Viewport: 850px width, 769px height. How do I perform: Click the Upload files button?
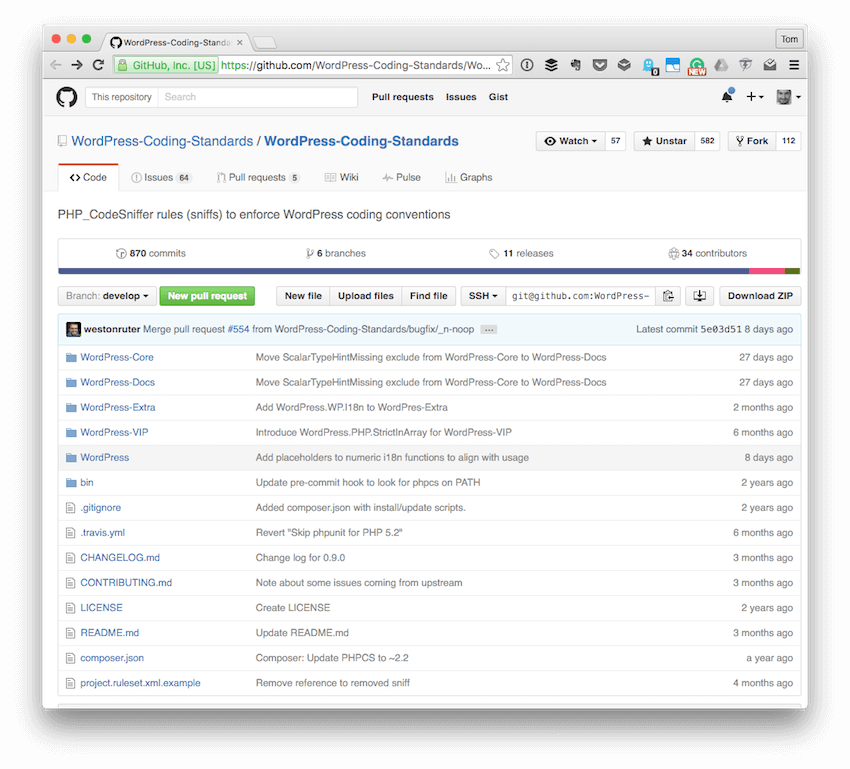pos(366,296)
